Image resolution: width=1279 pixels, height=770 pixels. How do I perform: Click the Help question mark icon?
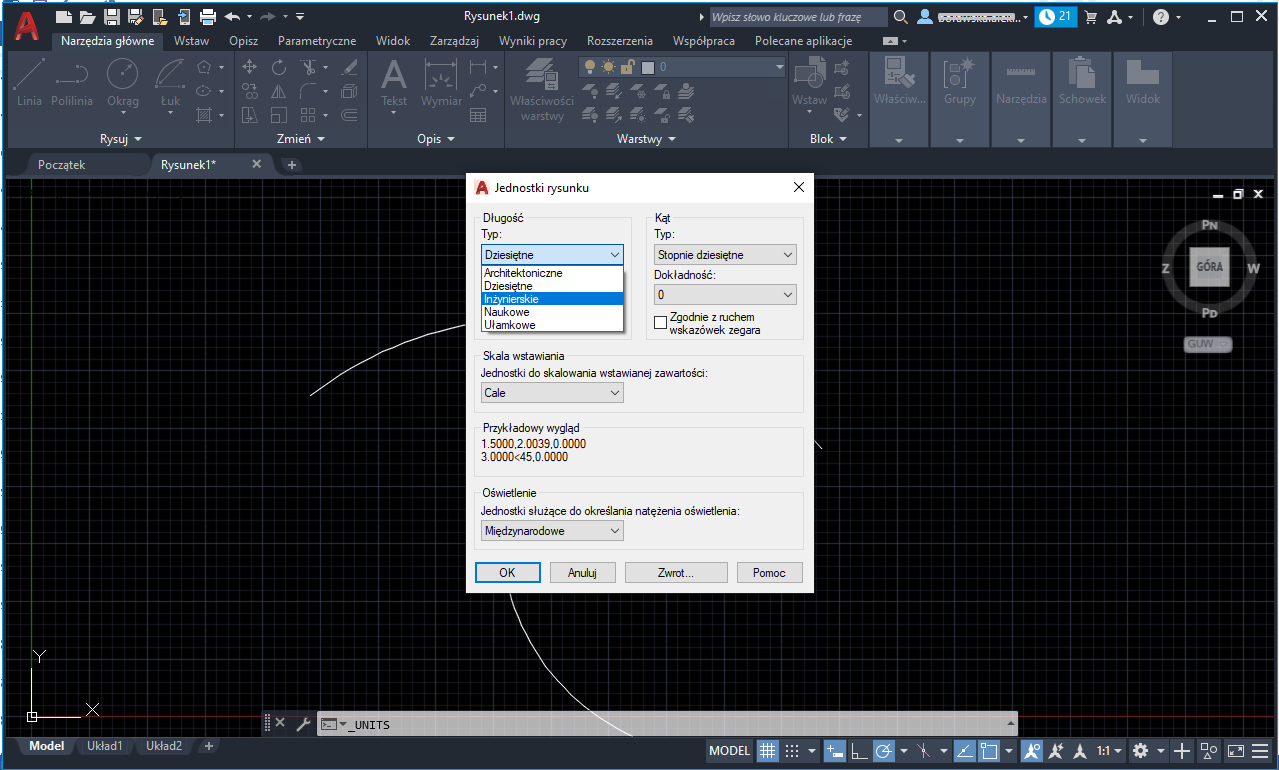(1161, 17)
